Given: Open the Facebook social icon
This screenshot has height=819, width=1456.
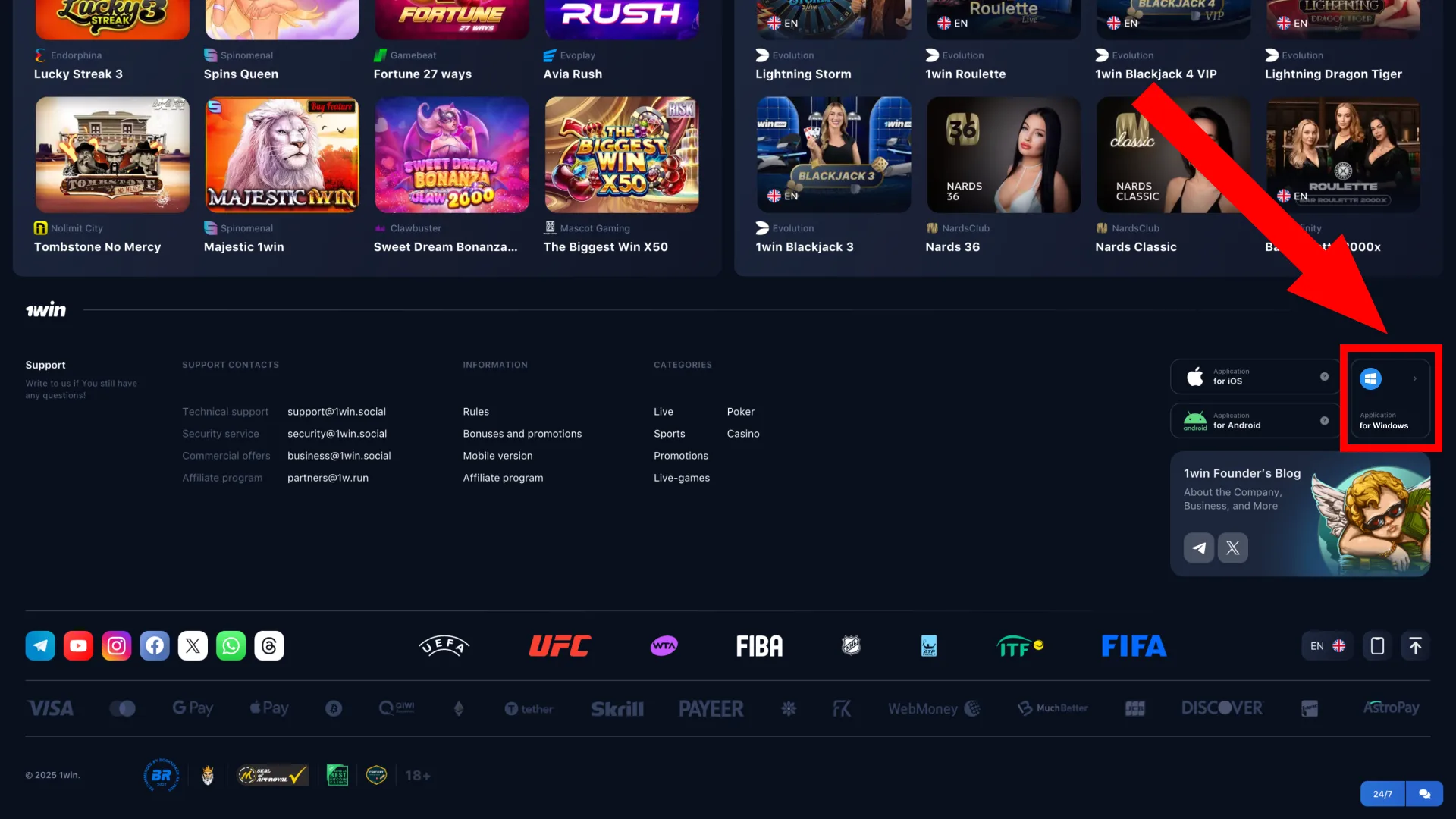Looking at the screenshot, I should click(x=155, y=646).
